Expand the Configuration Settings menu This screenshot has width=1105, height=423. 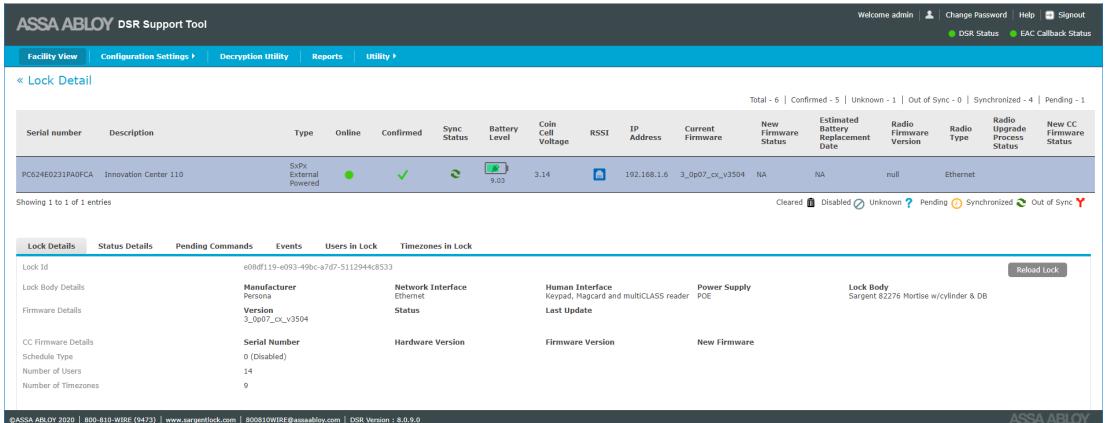point(147,56)
